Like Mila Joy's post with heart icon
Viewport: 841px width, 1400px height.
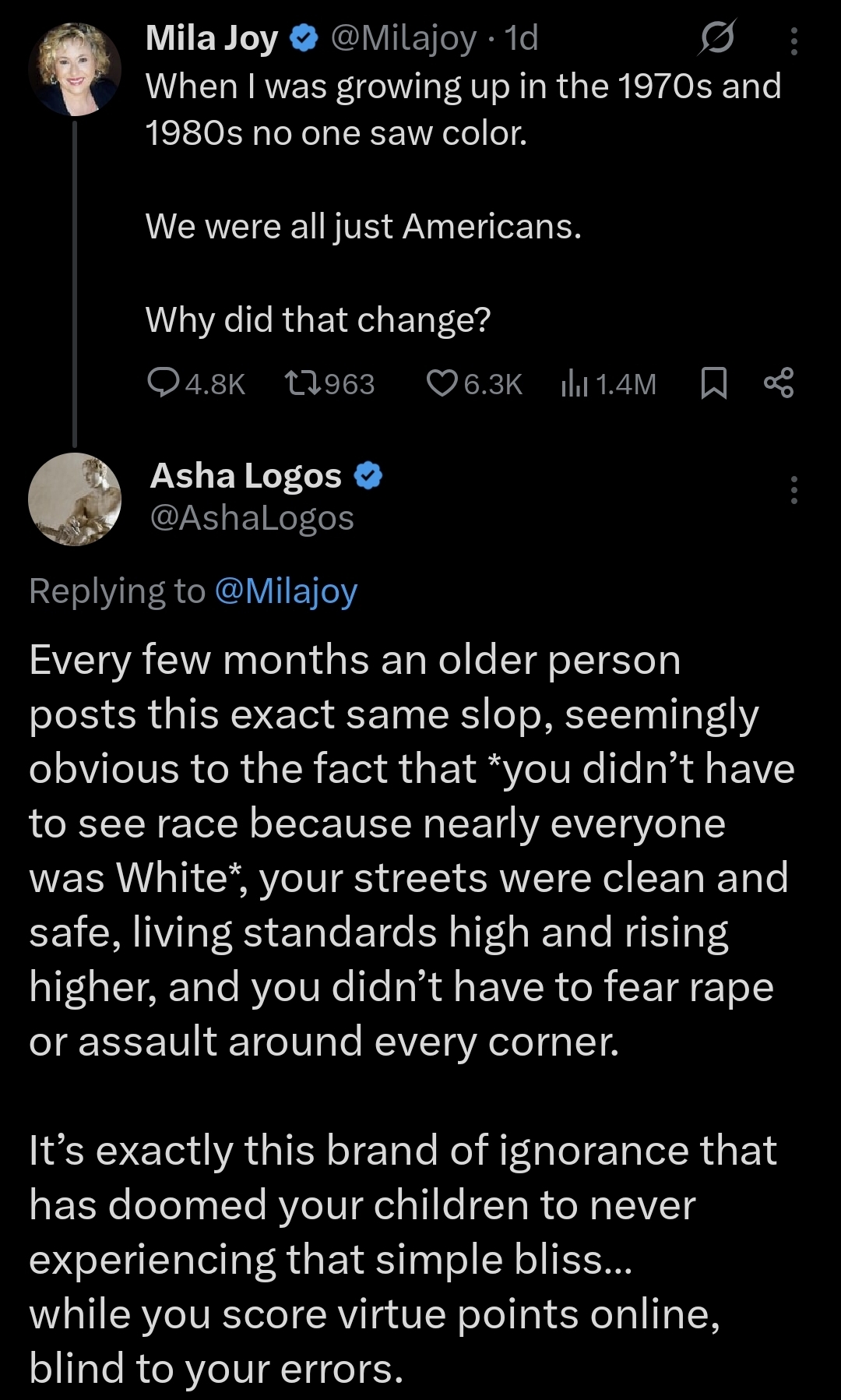(442, 383)
